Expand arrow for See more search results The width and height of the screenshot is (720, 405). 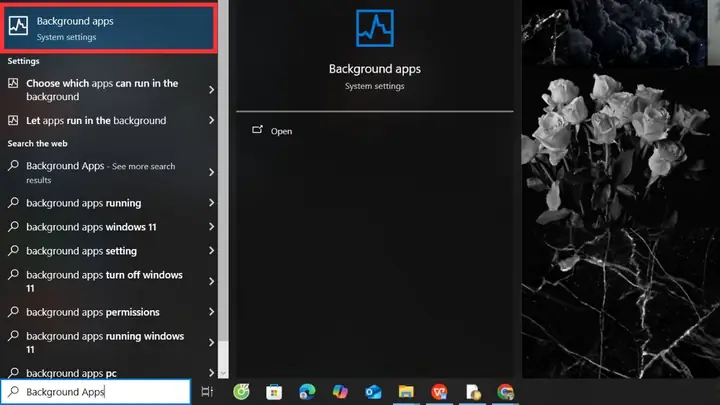(x=211, y=172)
